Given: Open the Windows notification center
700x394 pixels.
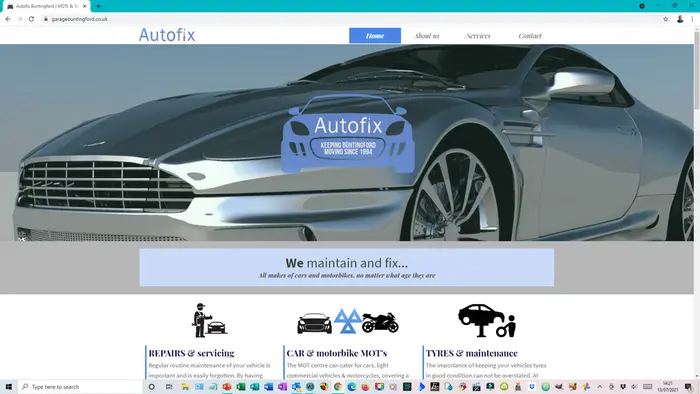Looking at the screenshot, I should point(689,387).
